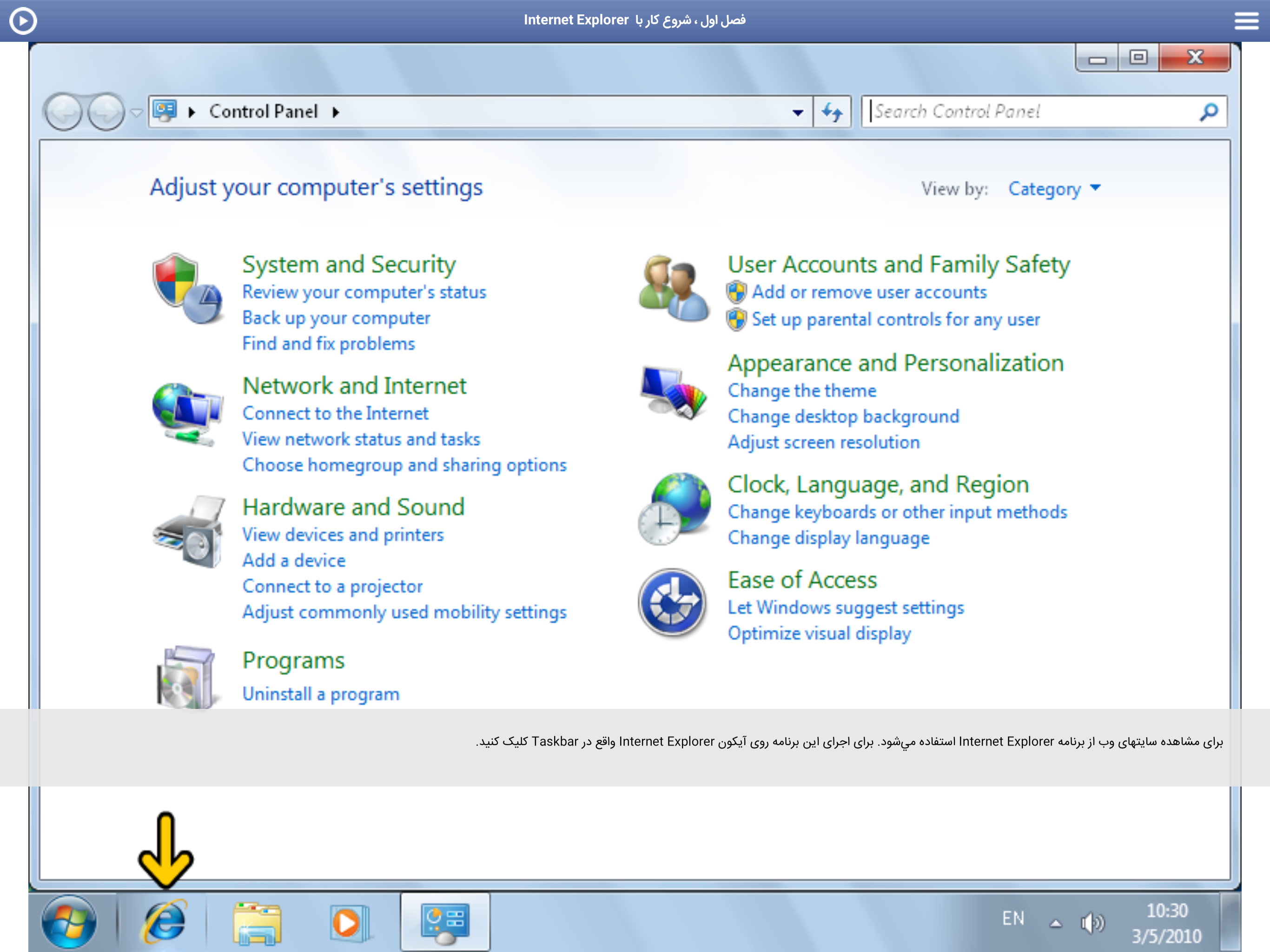Viewport: 1270px width, 952px height.
Task: Click the Ease of Access icon
Action: 672,603
